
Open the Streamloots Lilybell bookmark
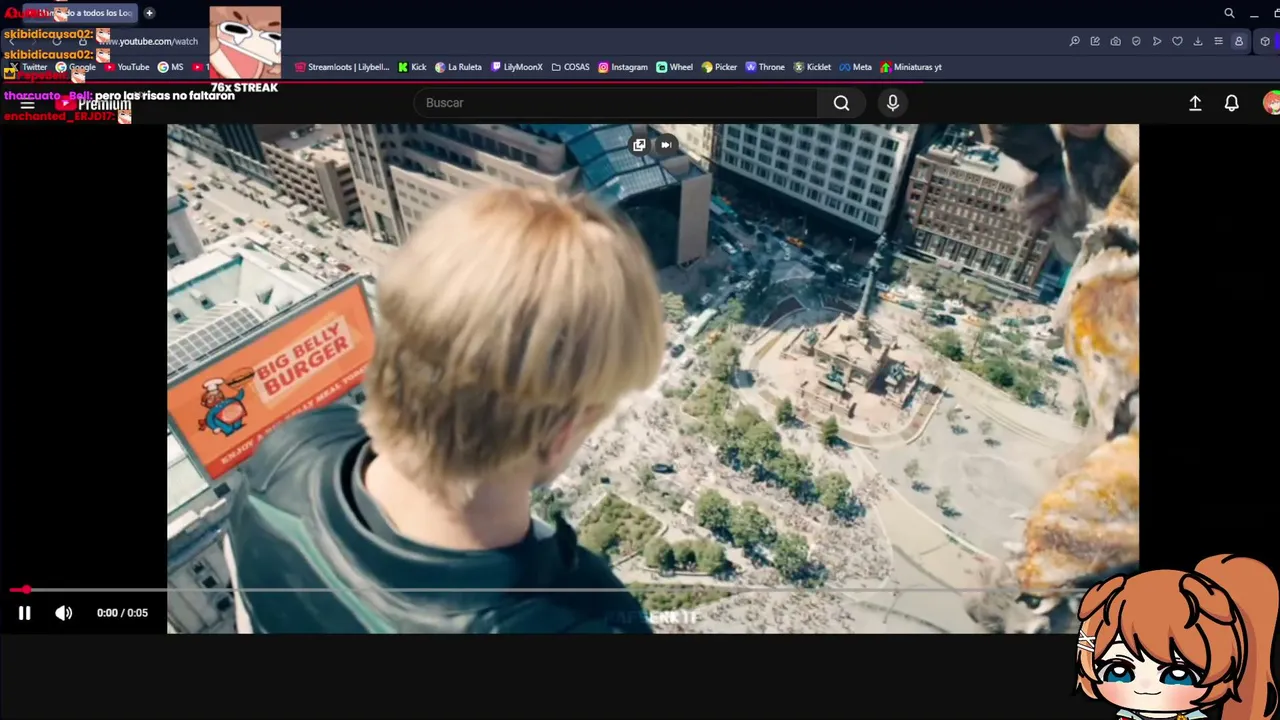tap(342, 67)
